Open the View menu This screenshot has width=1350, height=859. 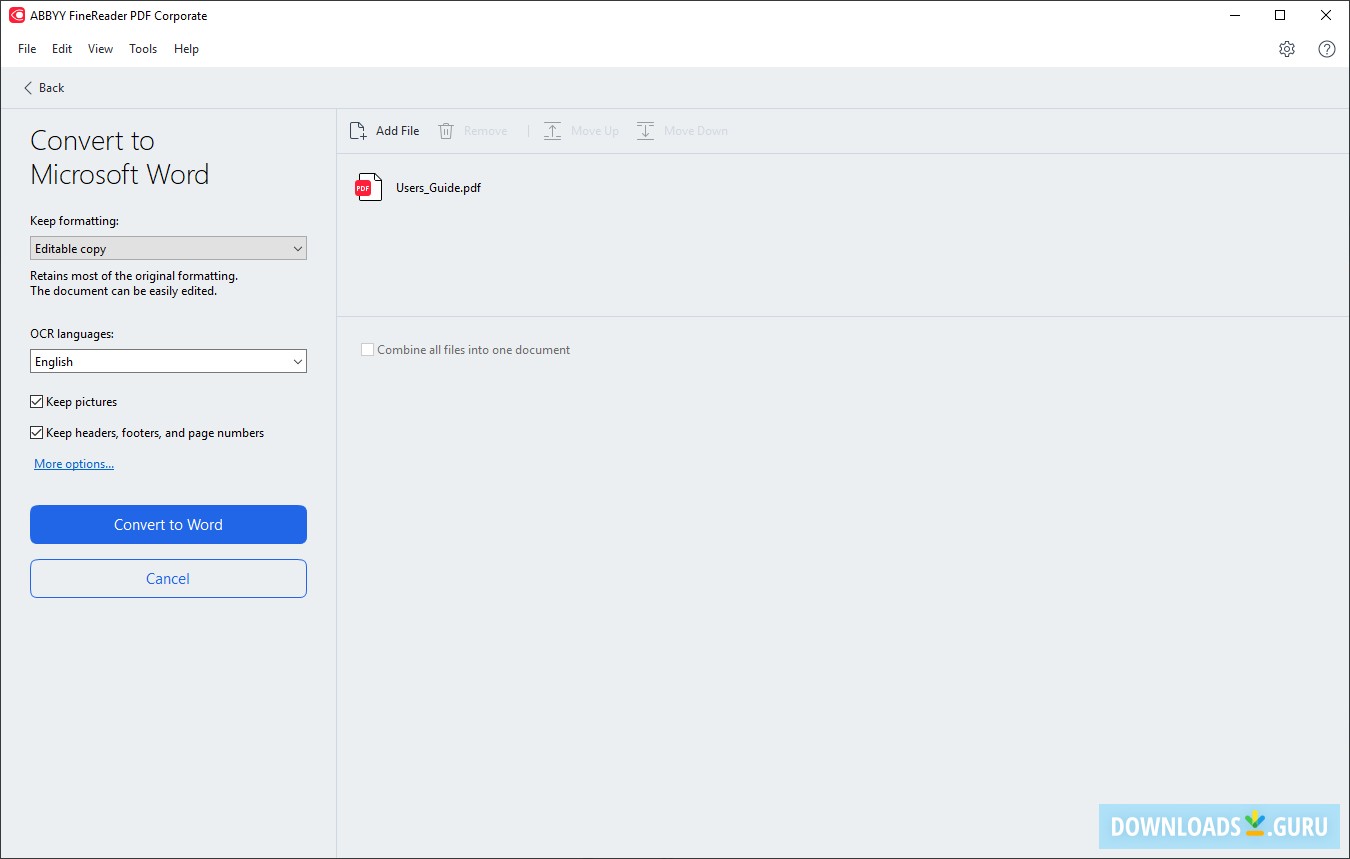[100, 49]
